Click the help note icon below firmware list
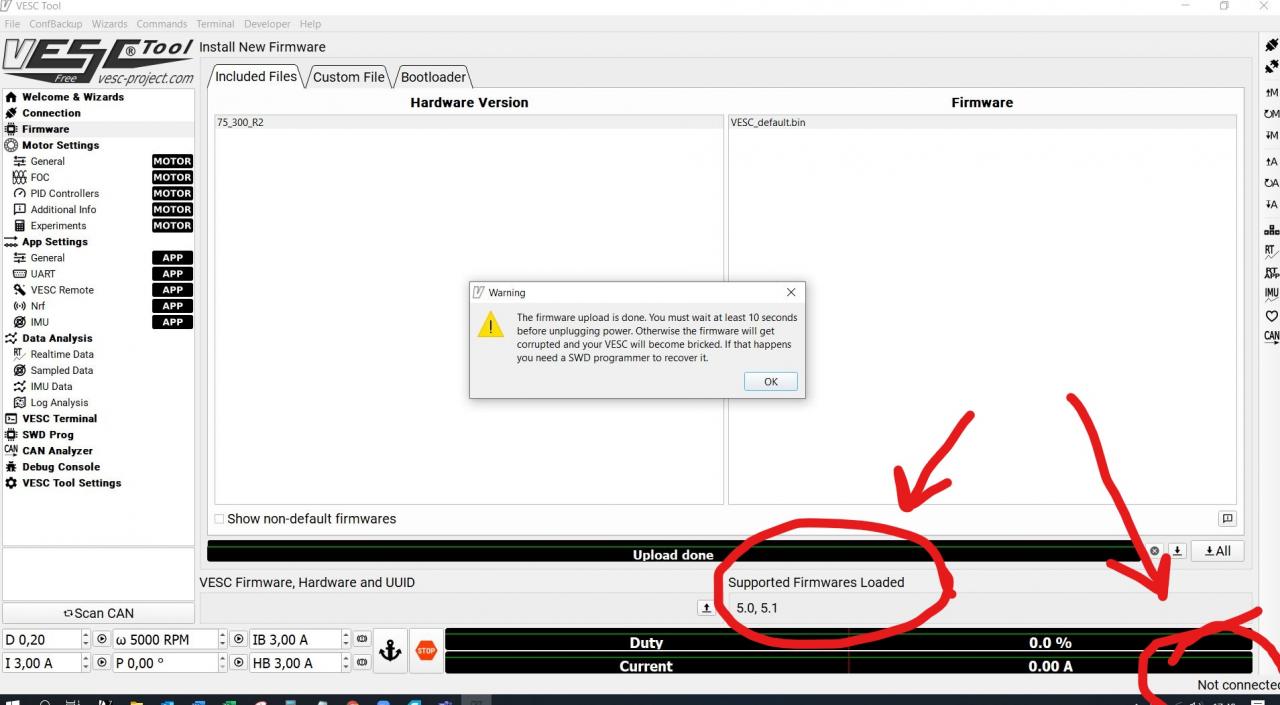The height and width of the screenshot is (705, 1280). pyautogui.click(x=1227, y=519)
